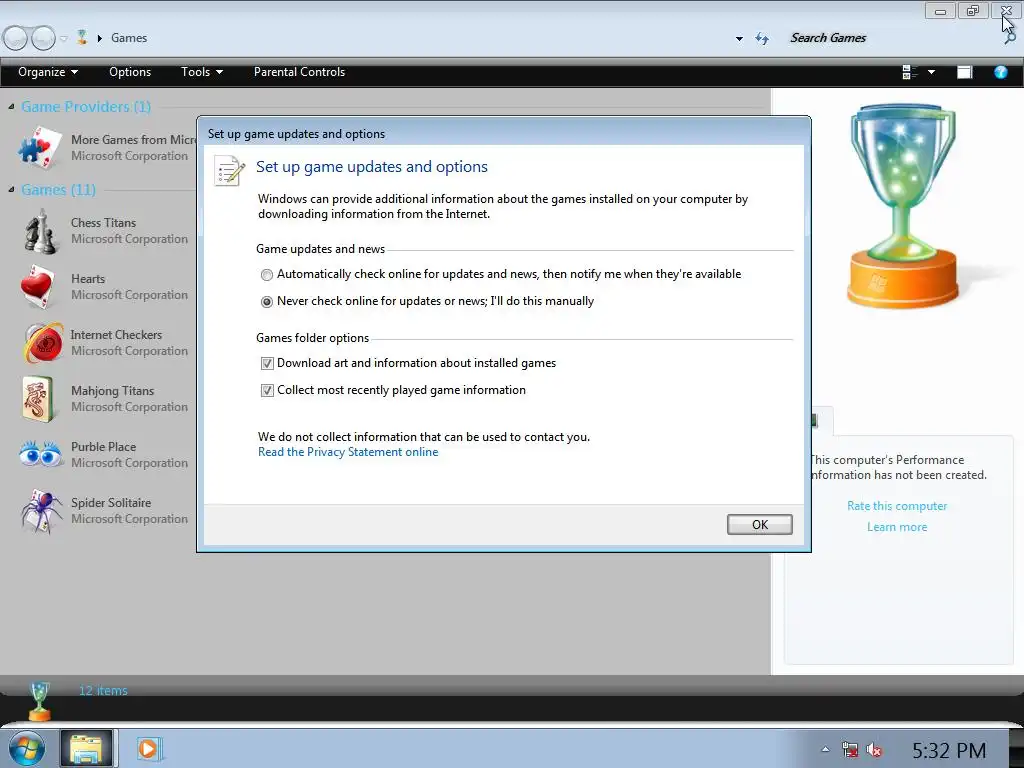
Task: Show hidden tray icons arrow
Action: click(825, 750)
